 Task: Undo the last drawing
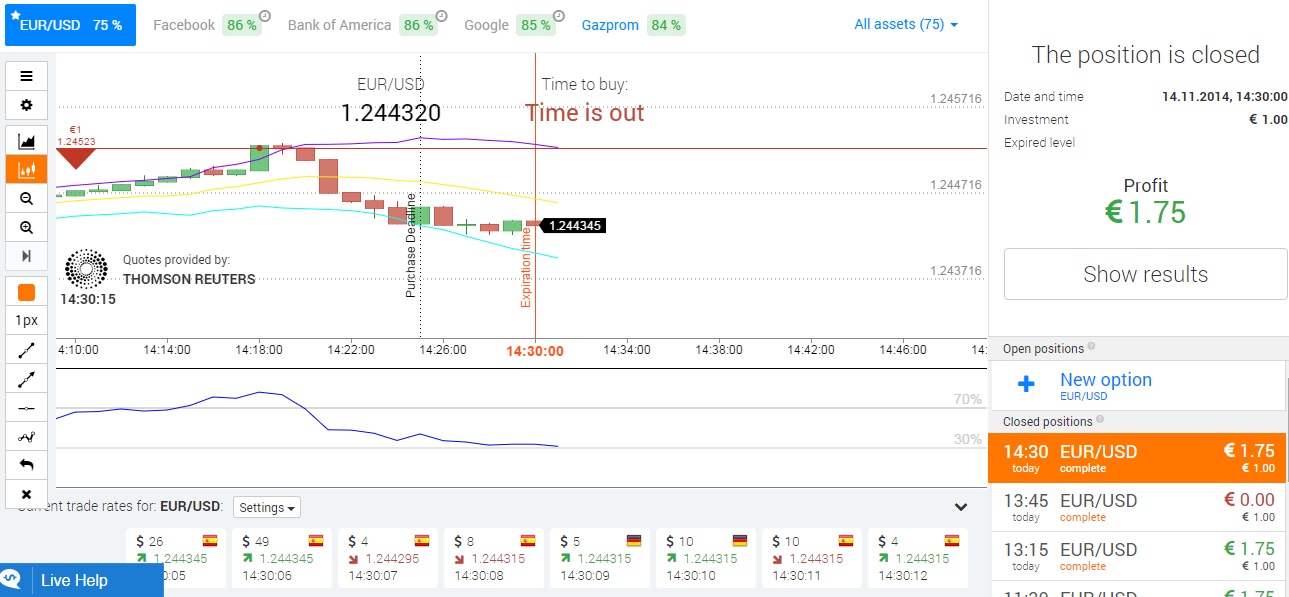tap(26, 466)
